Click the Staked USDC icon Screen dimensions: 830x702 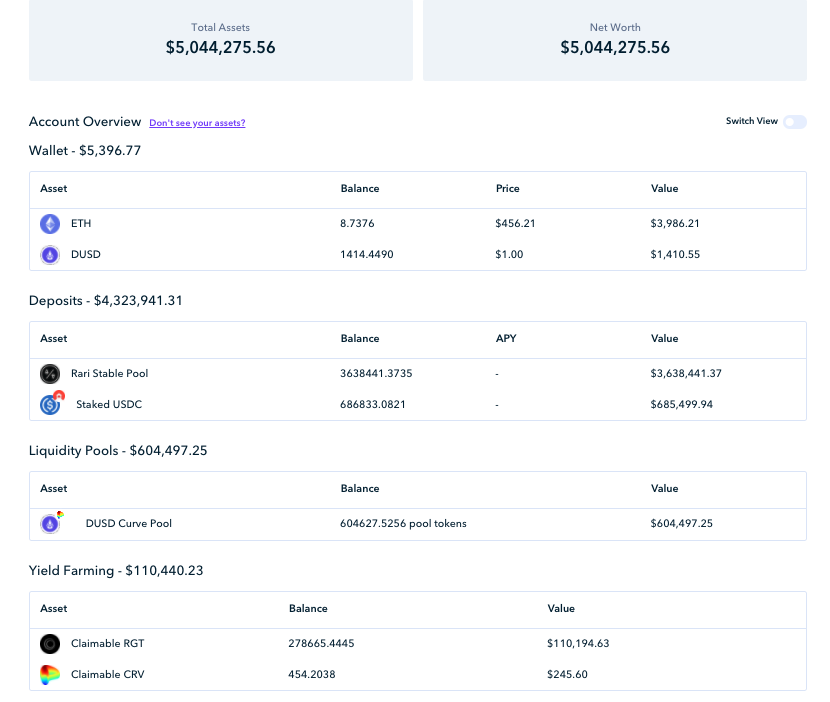pos(51,403)
